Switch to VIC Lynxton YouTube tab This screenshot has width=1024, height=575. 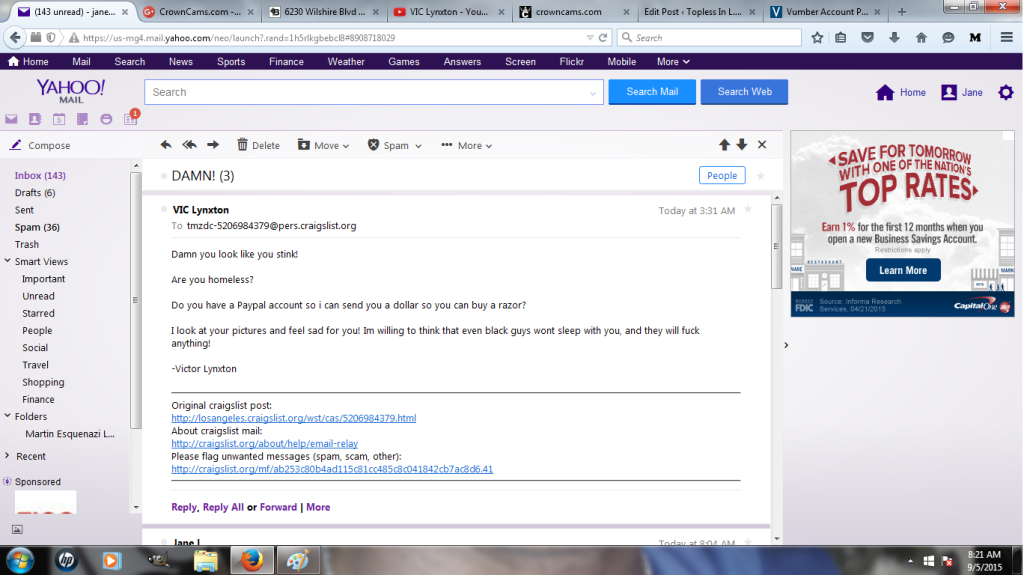point(449,12)
